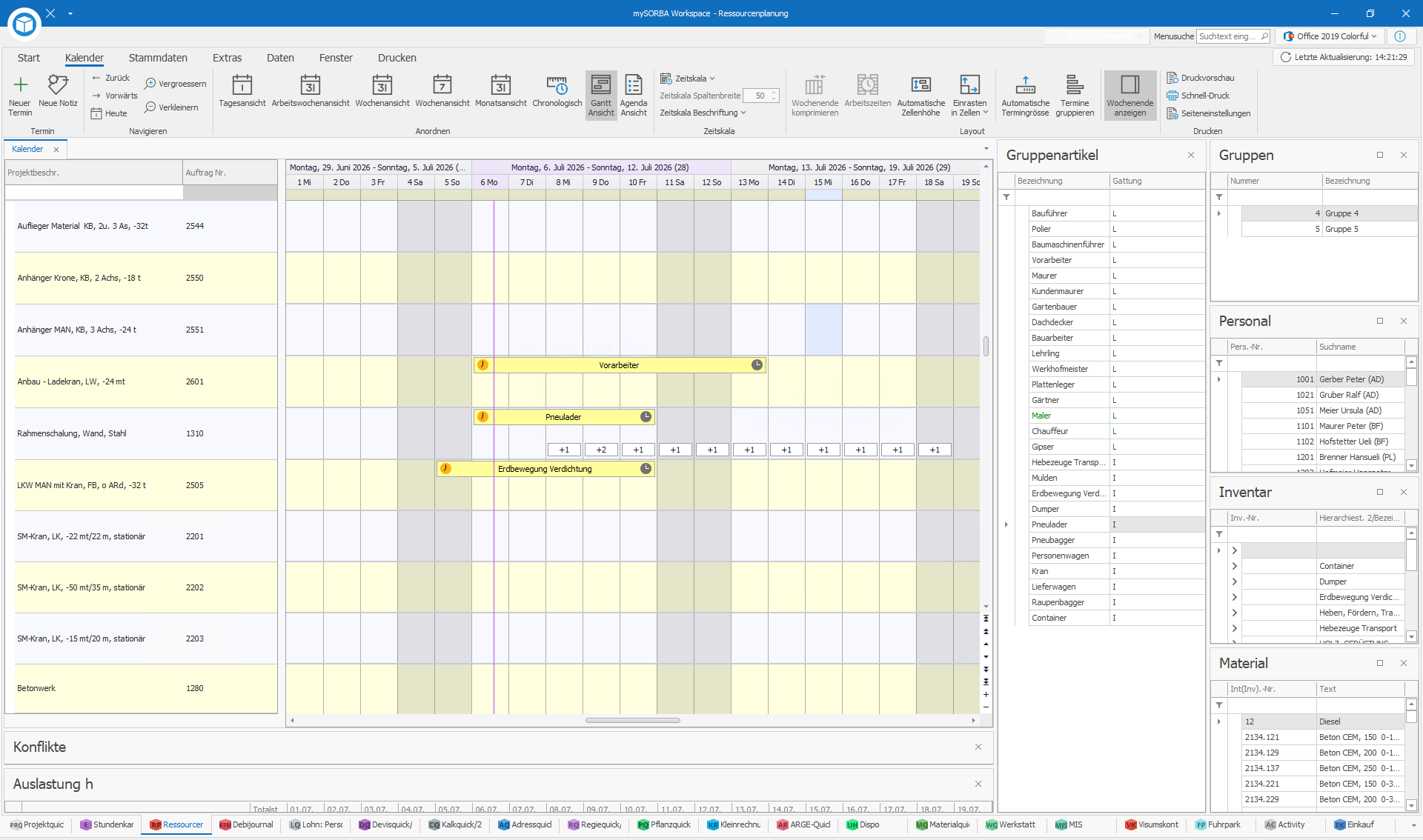
Task: Toggle Wochenende anzeigen
Action: tap(1130, 95)
